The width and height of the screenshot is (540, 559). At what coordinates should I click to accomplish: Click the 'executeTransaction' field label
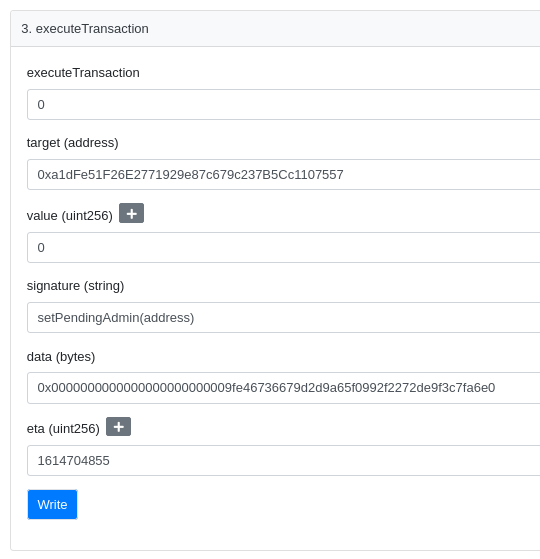tap(83, 72)
